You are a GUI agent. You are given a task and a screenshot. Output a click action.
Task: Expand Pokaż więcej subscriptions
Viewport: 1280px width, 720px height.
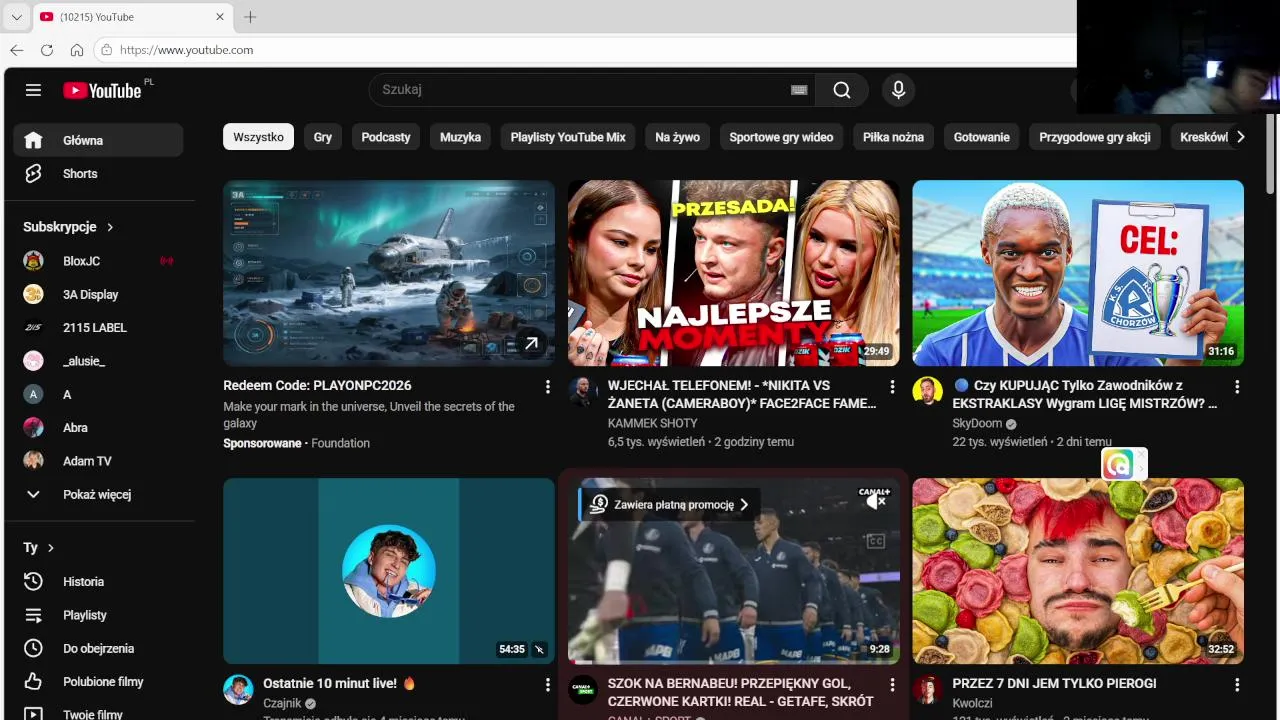[98, 494]
